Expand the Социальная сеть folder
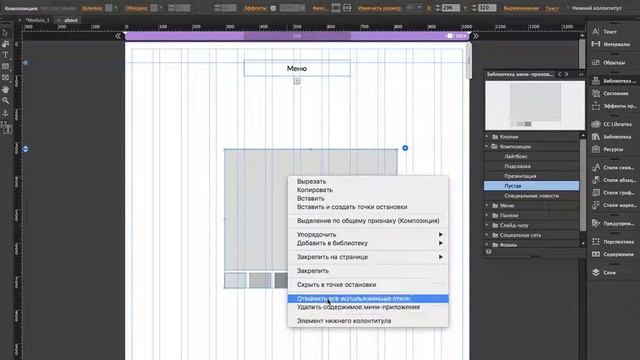Viewport: 640px width, 360px height. pos(487,235)
